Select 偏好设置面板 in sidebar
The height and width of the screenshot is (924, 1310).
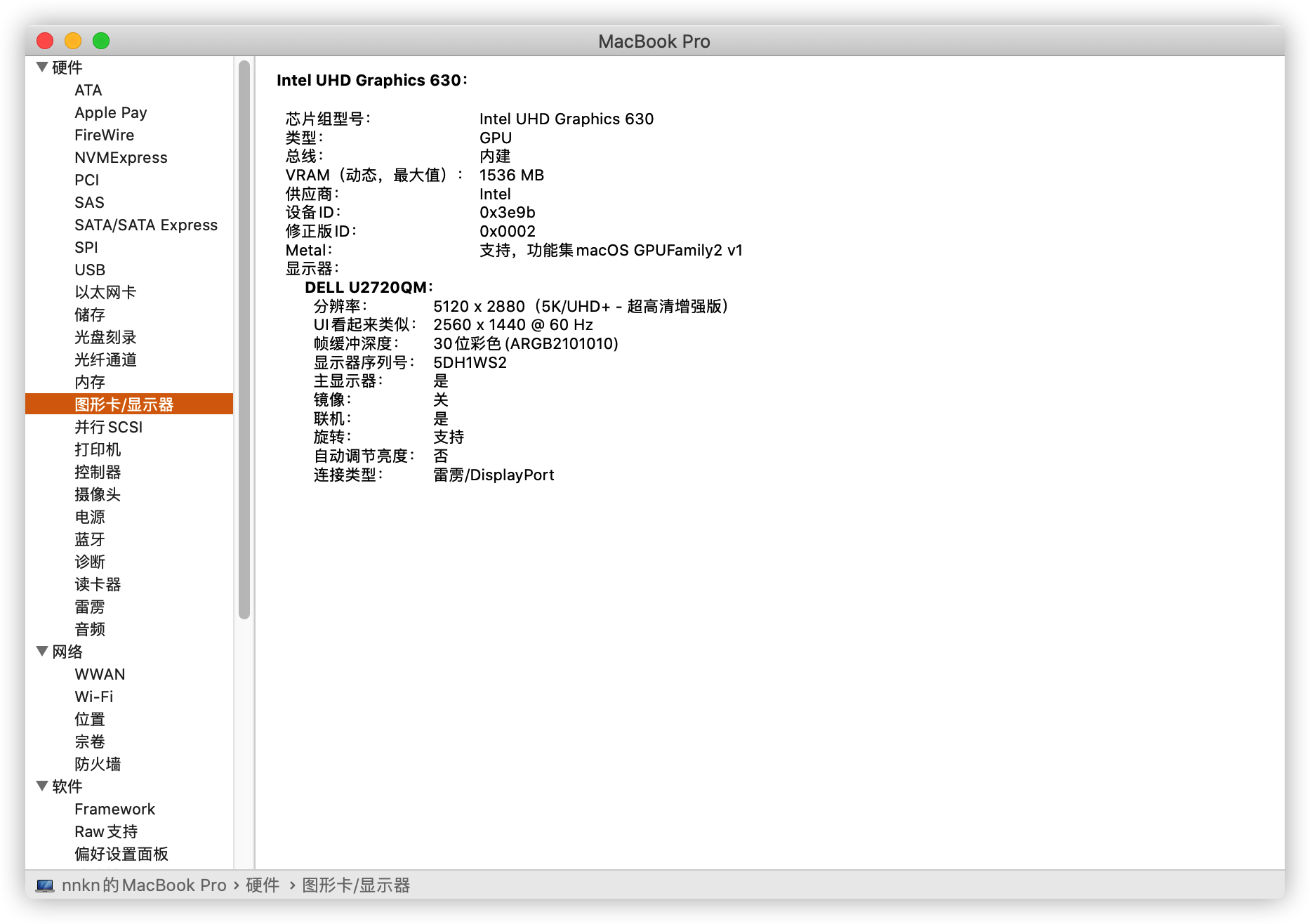pos(121,854)
